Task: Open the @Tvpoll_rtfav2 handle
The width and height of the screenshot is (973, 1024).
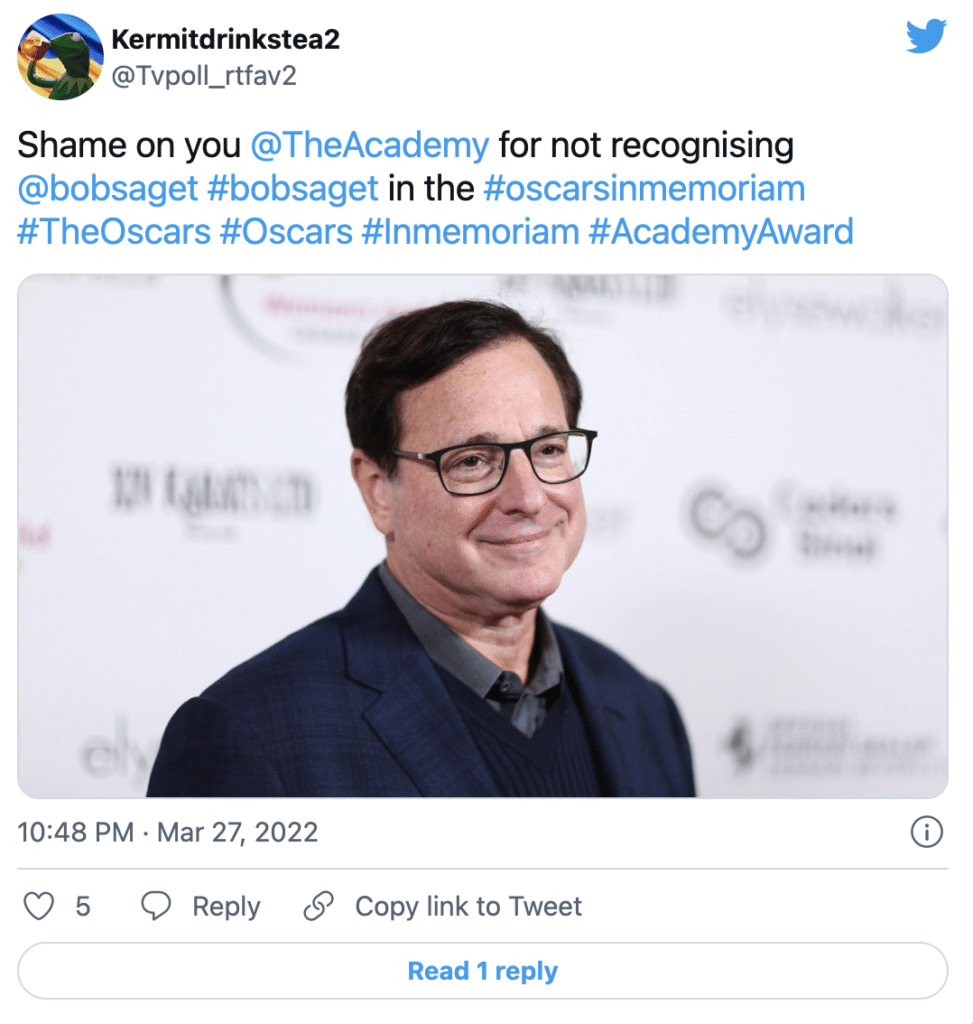Action: coord(204,76)
